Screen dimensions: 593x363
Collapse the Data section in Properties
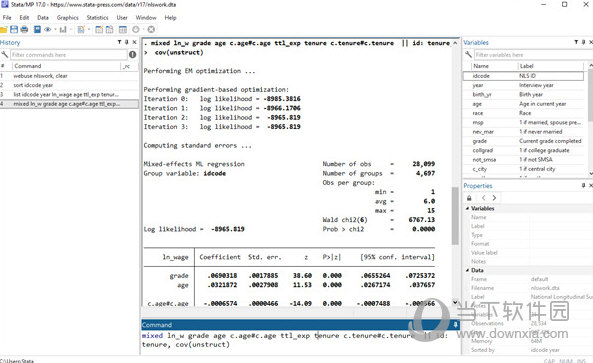pos(467,270)
